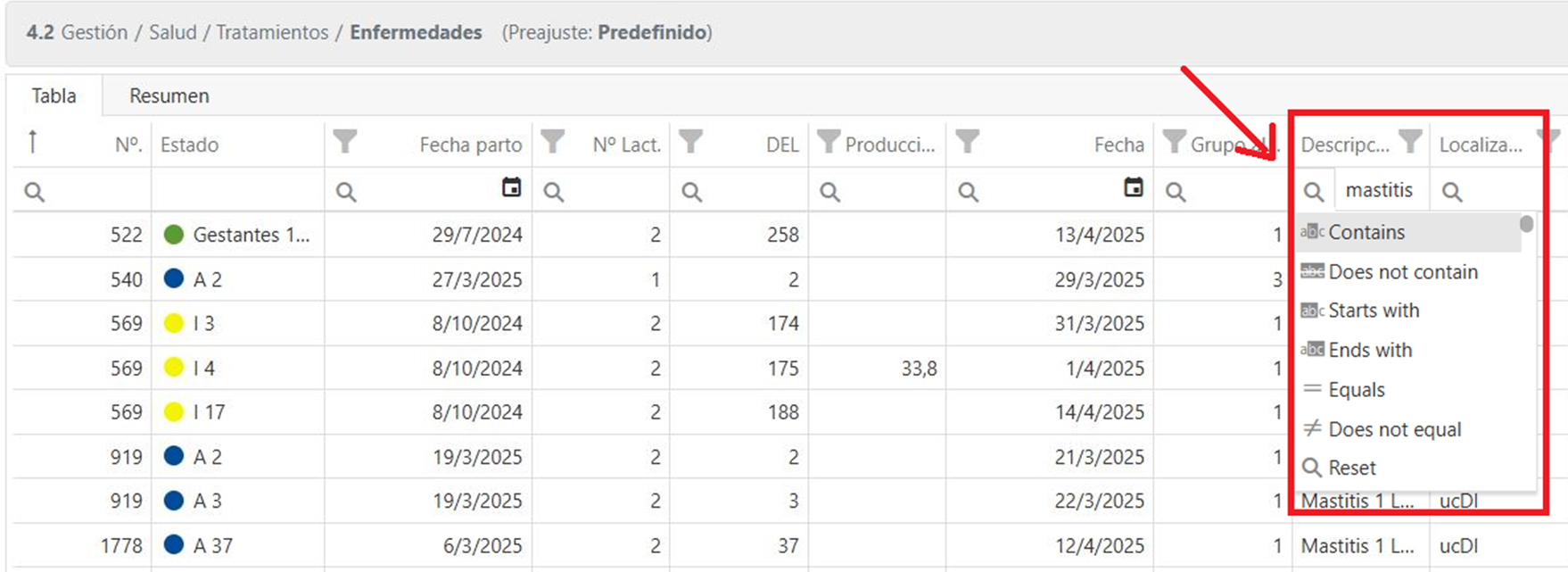
Task: Open filter funnel on Descripc... column
Action: coord(1410,142)
